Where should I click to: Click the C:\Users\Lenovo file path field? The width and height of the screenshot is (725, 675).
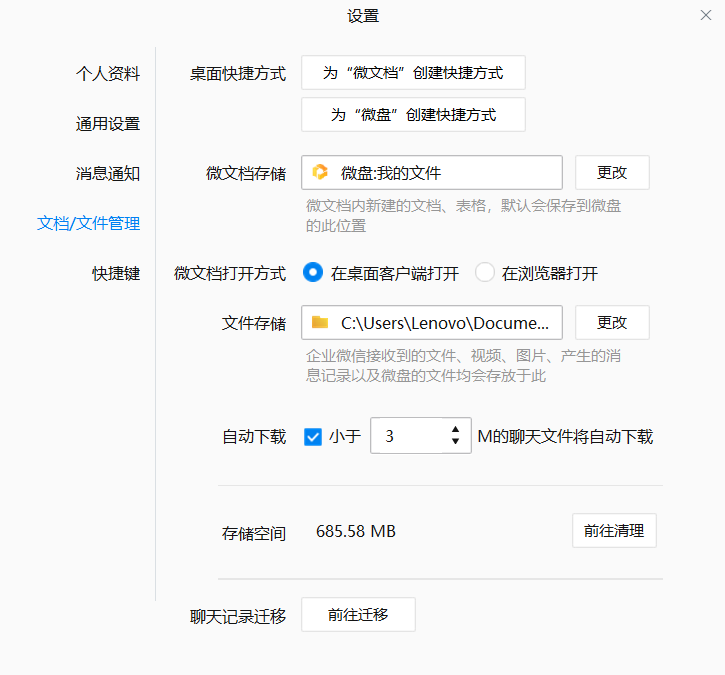432,322
